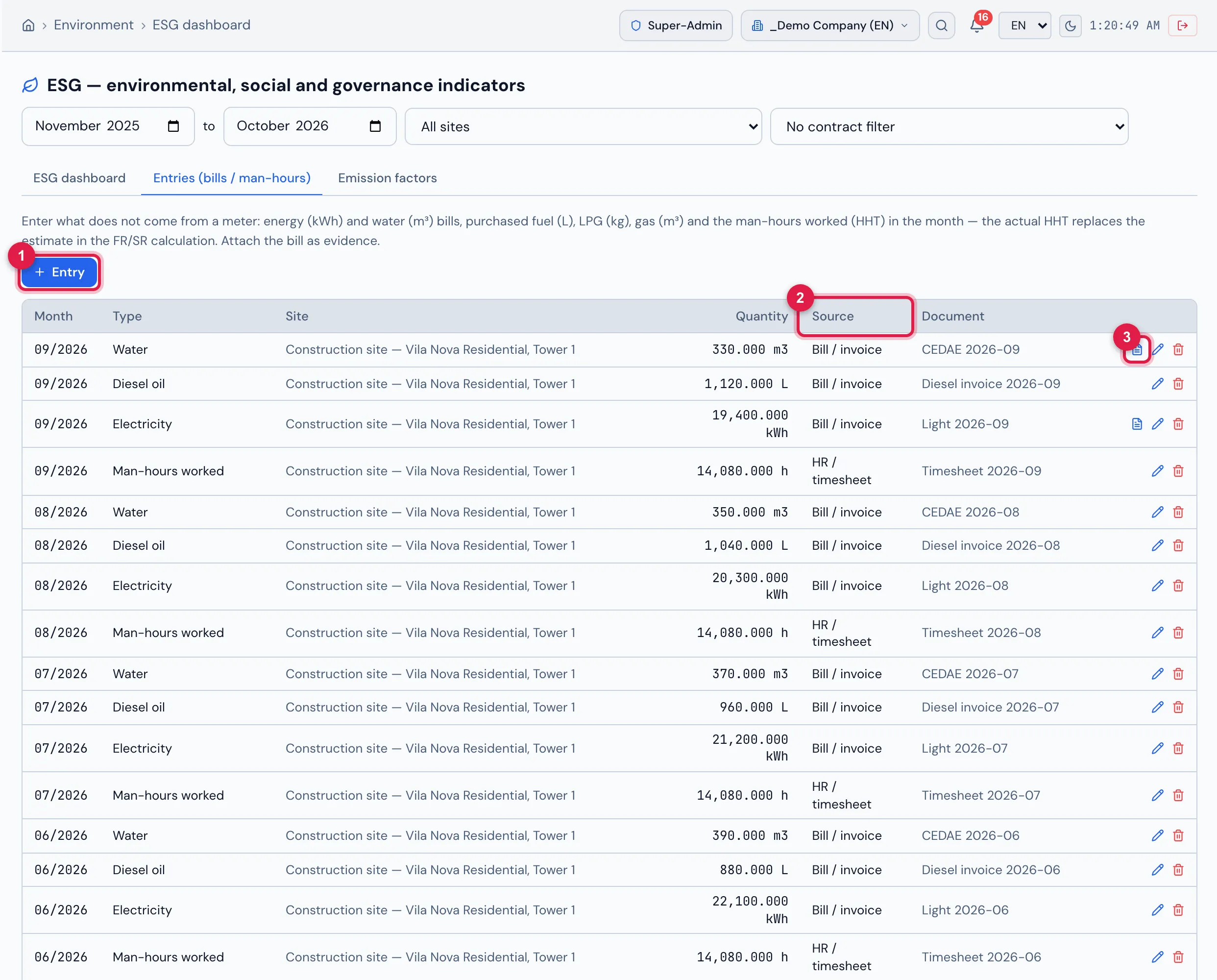Viewport: 1217px width, 980px height.
Task: Edit the CEDAE 2026-08 entry
Action: [x=1157, y=512]
